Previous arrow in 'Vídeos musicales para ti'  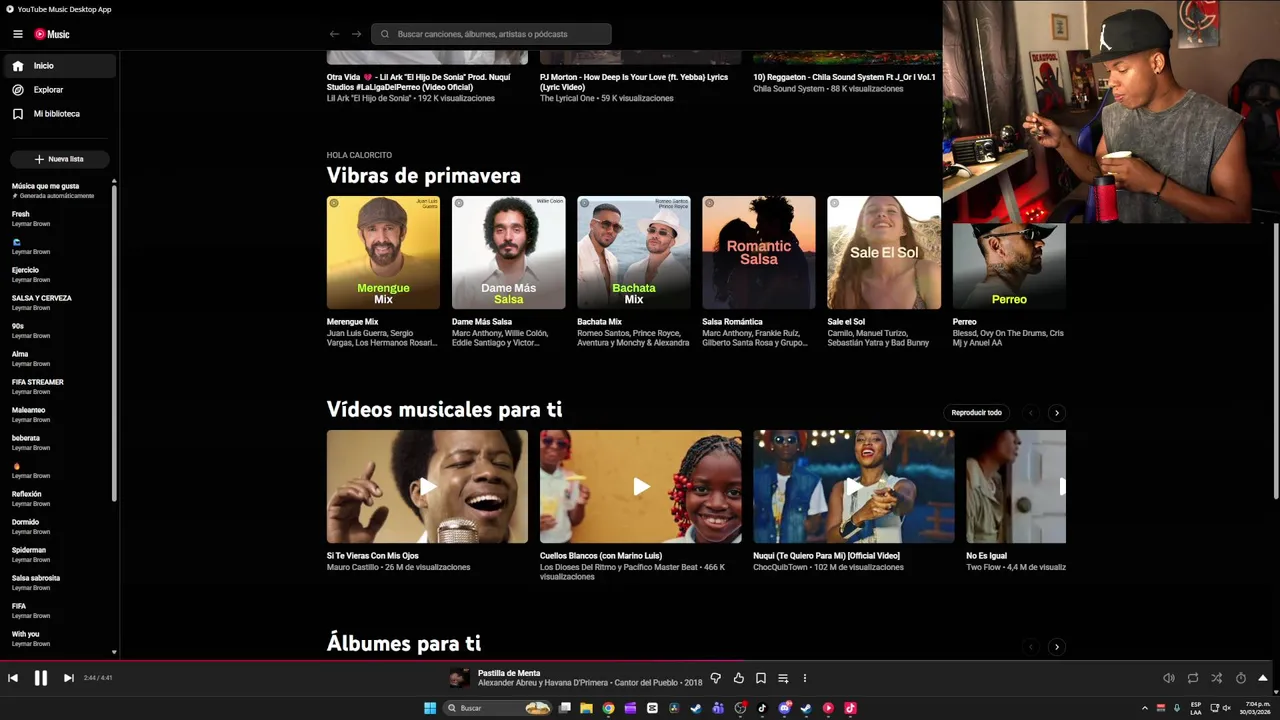1031,413
